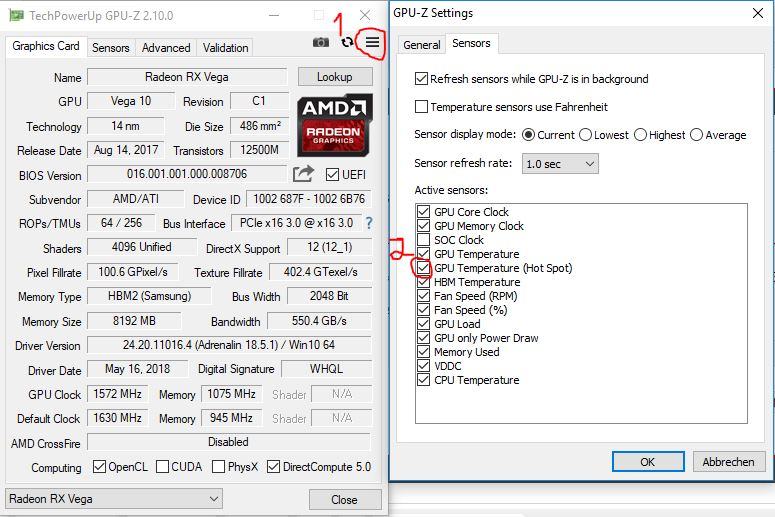Click the GPU Clock 1572 MHz value
The height and width of the screenshot is (517, 775).
click(118, 393)
